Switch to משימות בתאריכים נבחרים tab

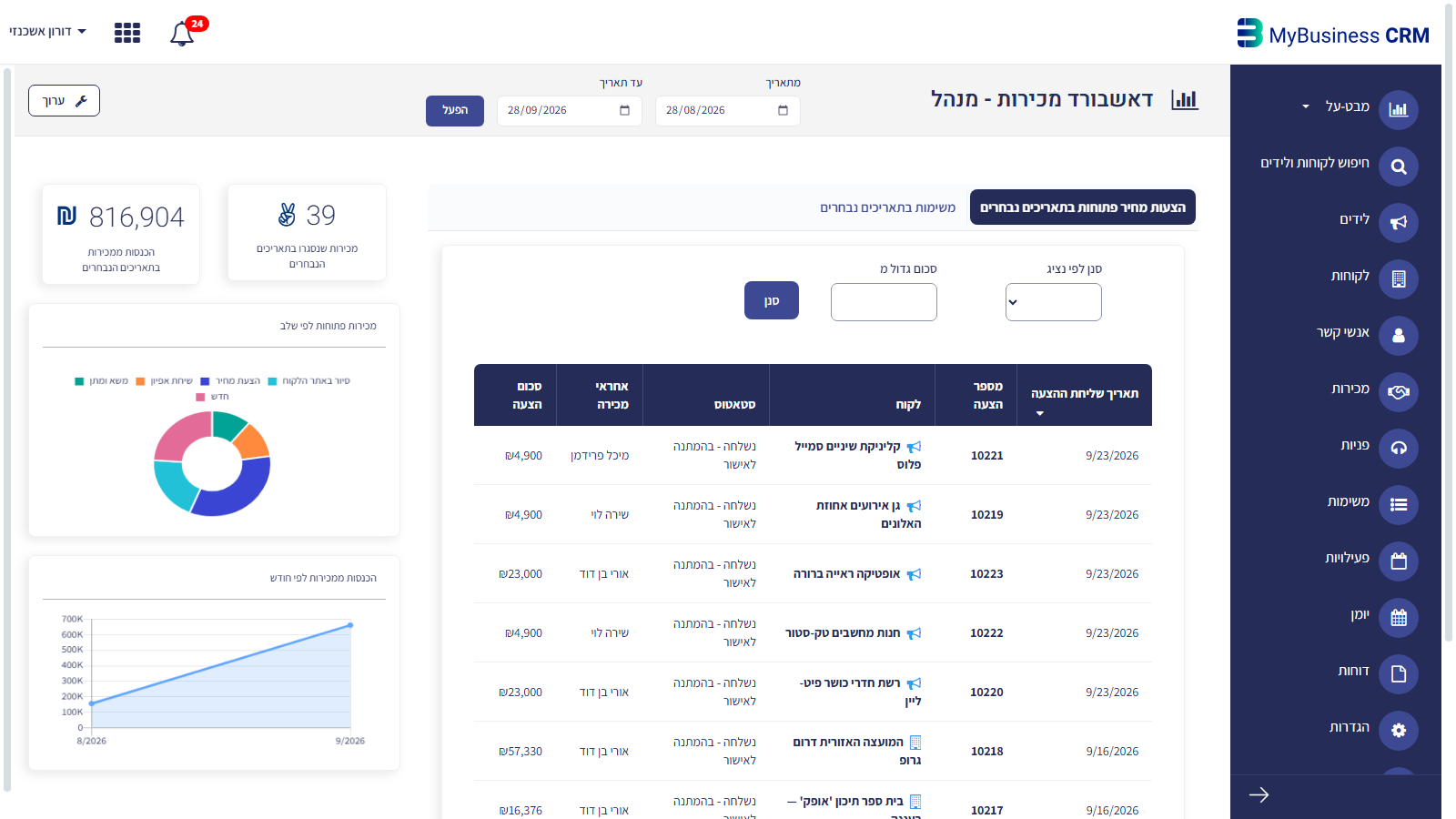click(x=888, y=207)
